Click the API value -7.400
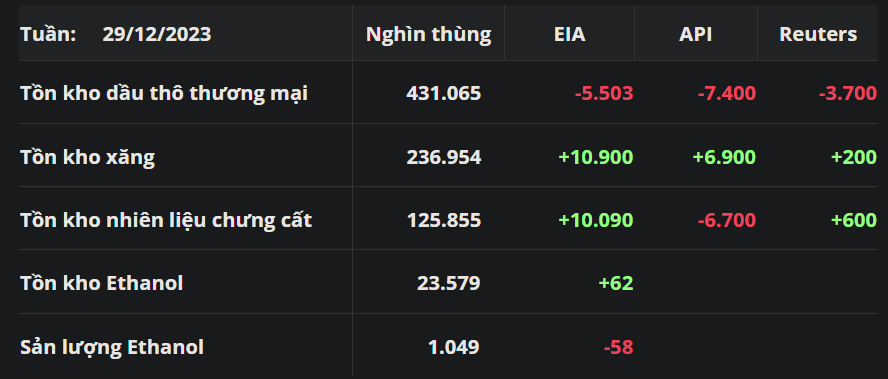This screenshot has width=888, height=379. [727, 93]
